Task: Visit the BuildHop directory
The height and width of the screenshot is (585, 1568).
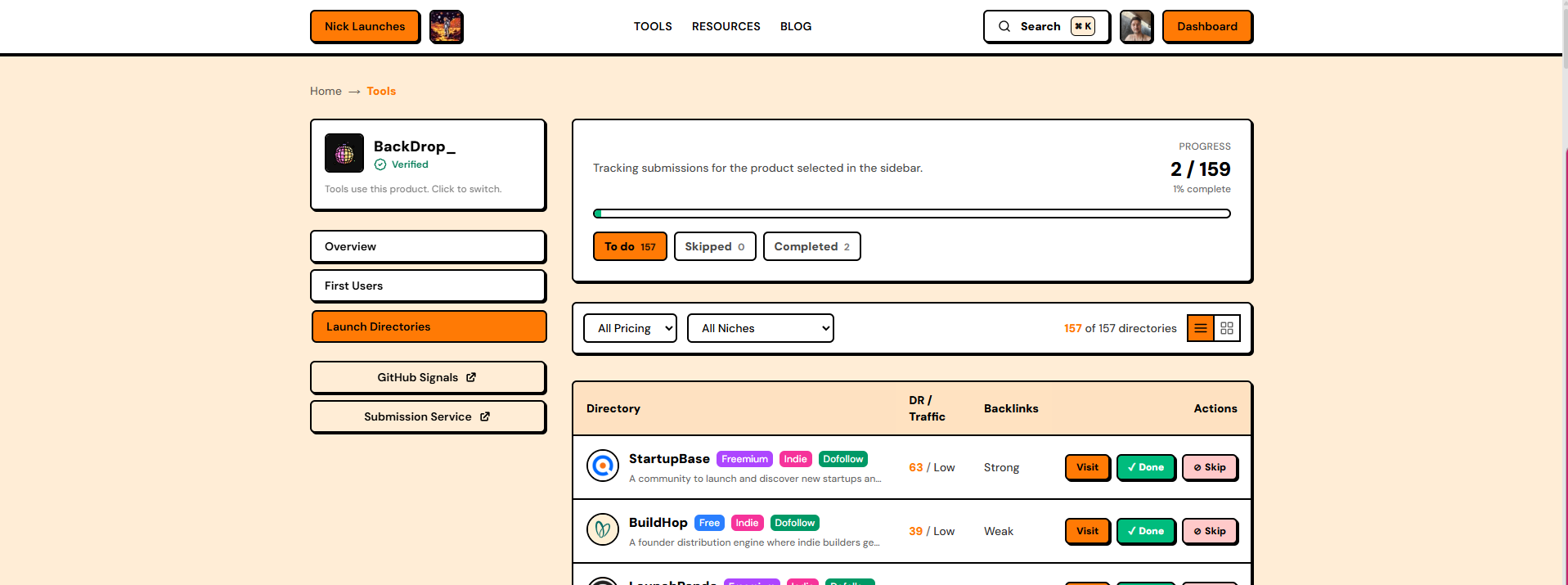Action: (x=1087, y=531)
